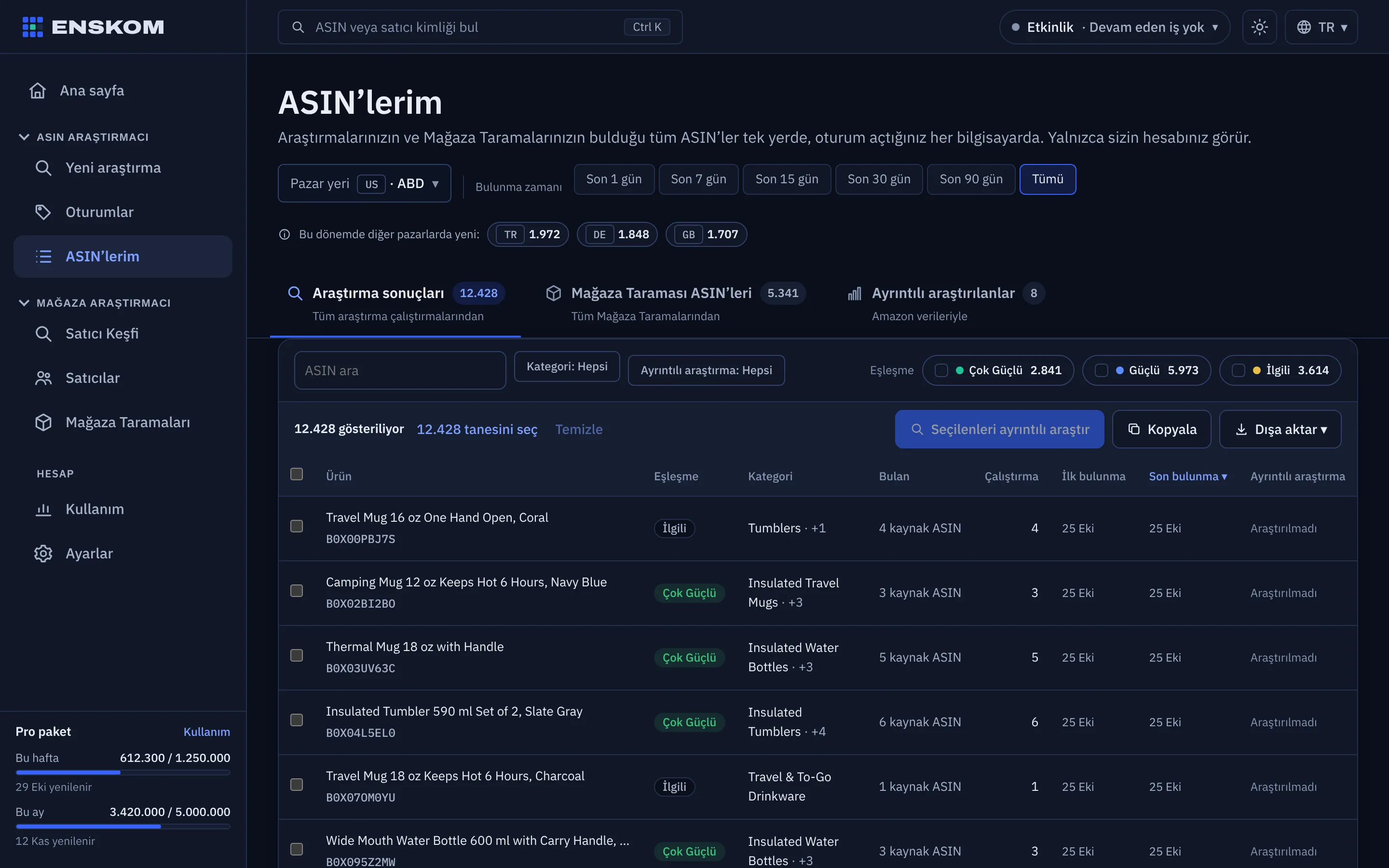Click the Temizle link
This screenshot has width=1389, height=868.
pyautogui.click(x=579, y=429)
